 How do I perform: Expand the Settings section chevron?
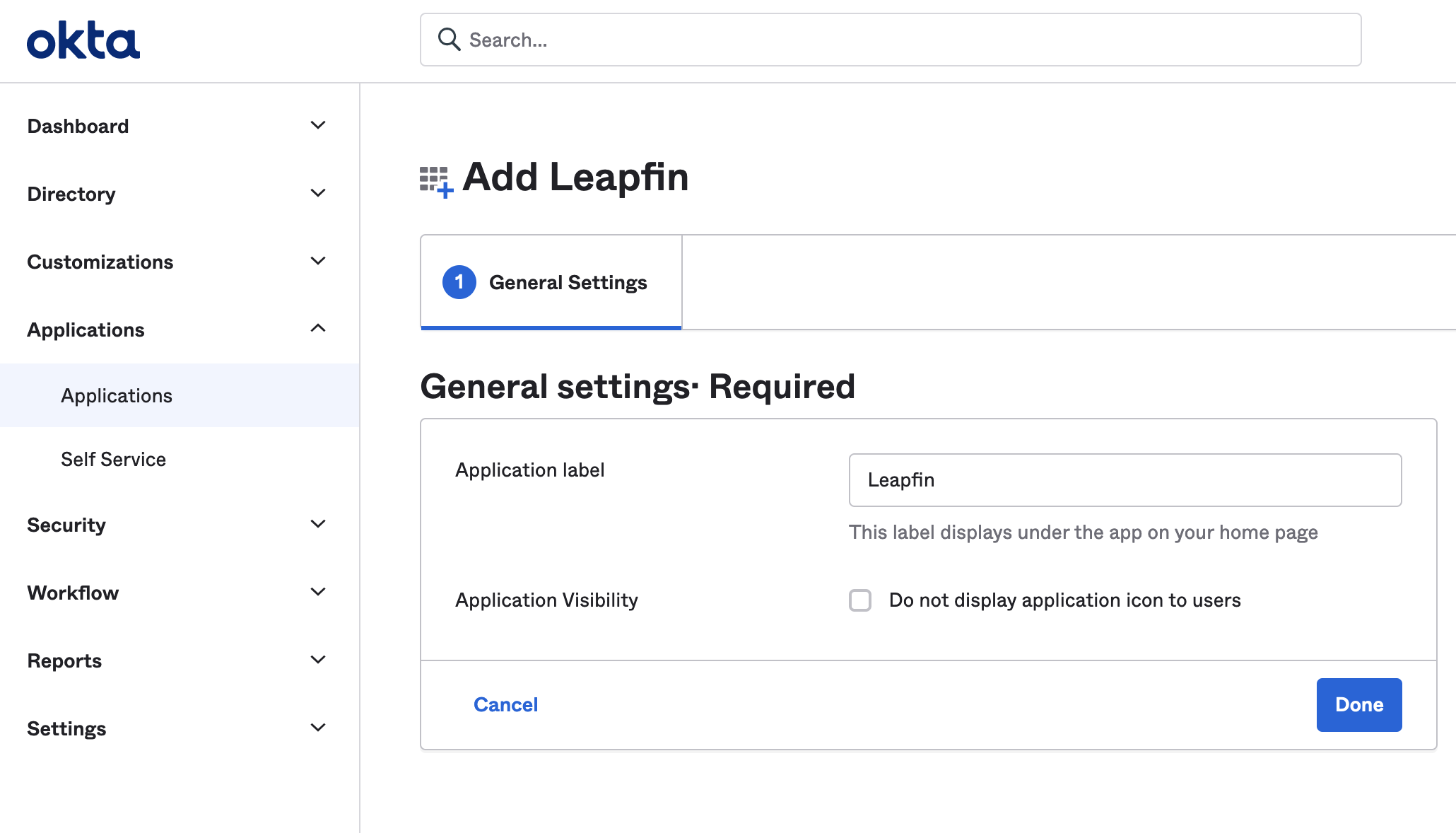click(318, 728)
